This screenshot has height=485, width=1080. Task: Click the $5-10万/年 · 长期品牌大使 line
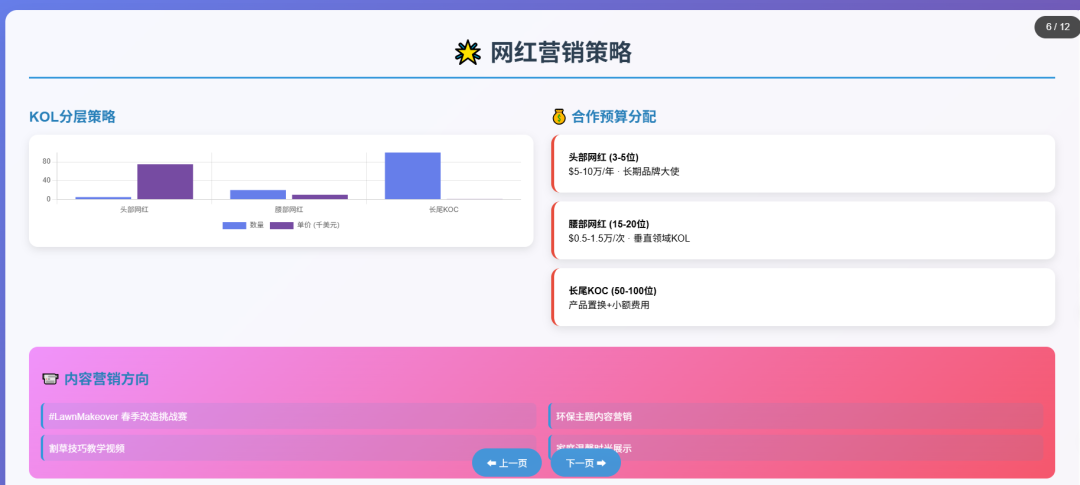[x=624, y=172]
